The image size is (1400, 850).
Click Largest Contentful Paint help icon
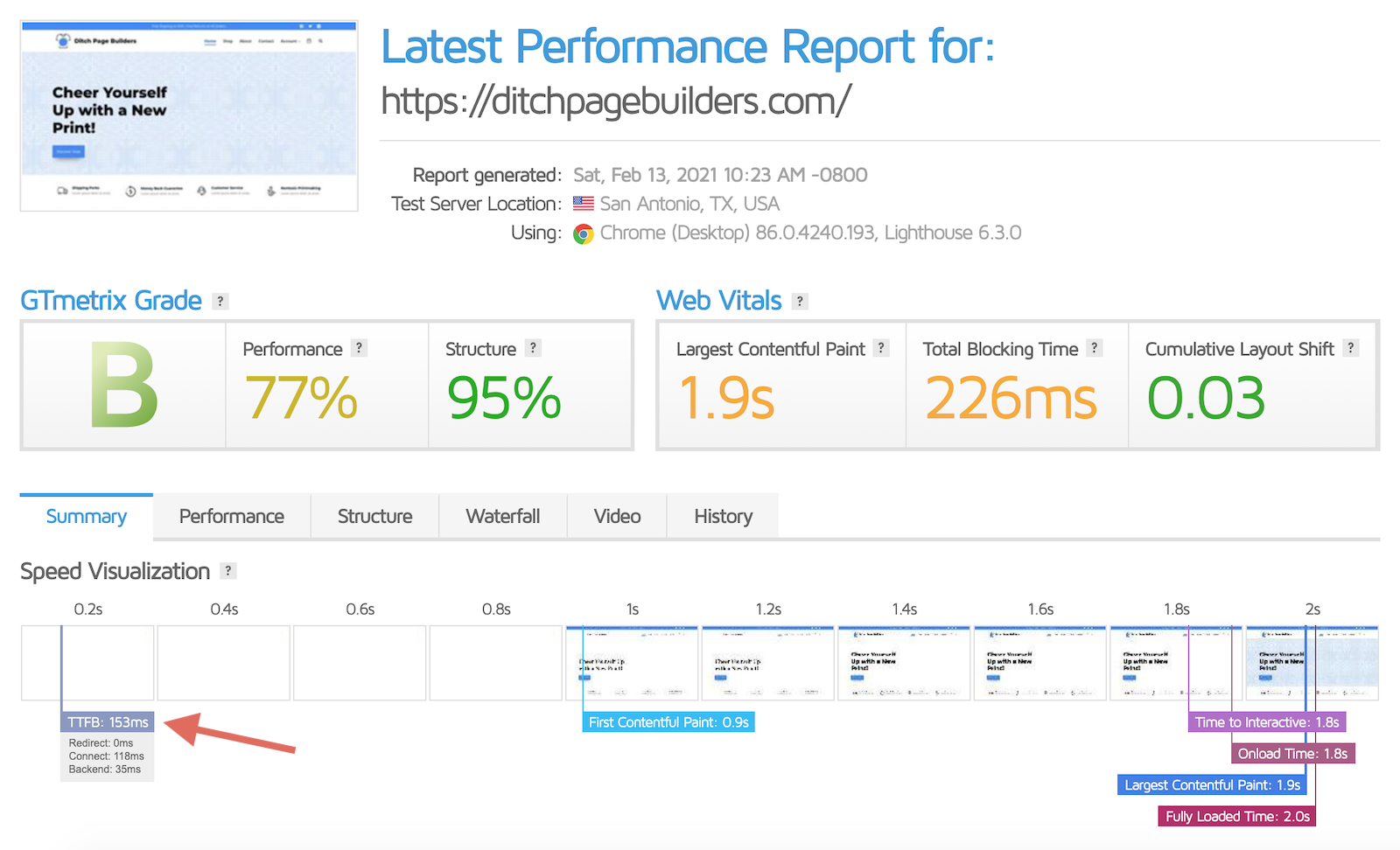coord(881,348)
